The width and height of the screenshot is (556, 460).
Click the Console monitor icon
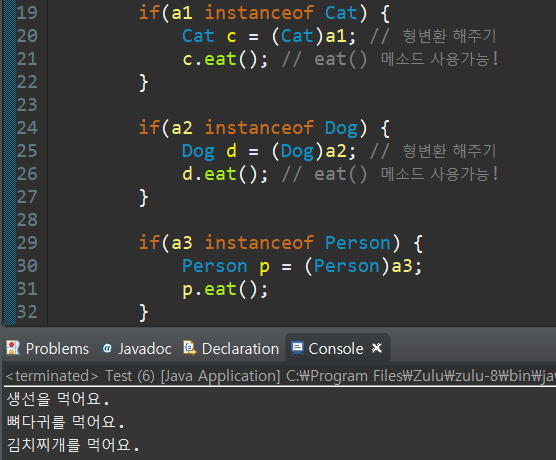pos(297,348)
